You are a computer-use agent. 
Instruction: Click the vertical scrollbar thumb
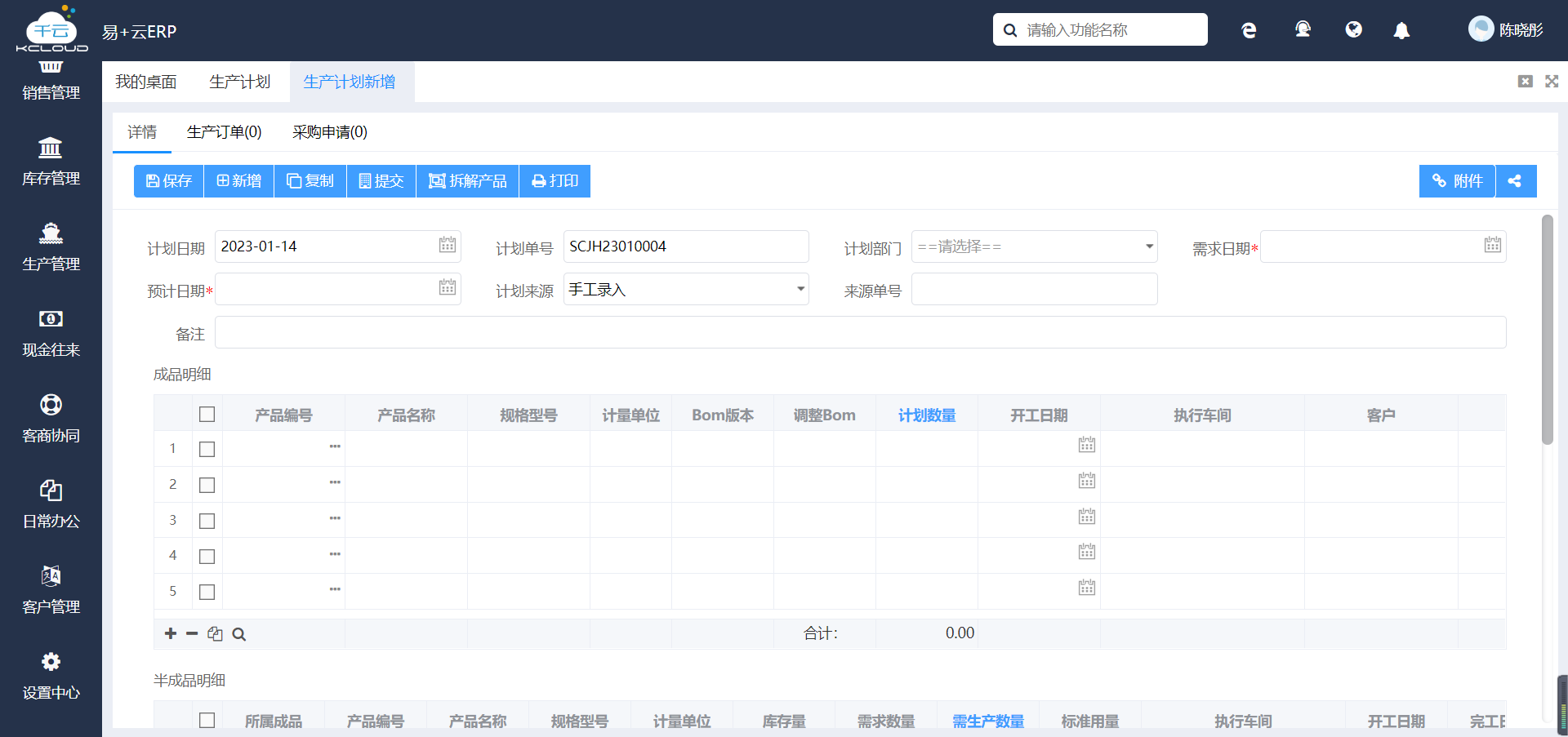tap(1547, 330)
